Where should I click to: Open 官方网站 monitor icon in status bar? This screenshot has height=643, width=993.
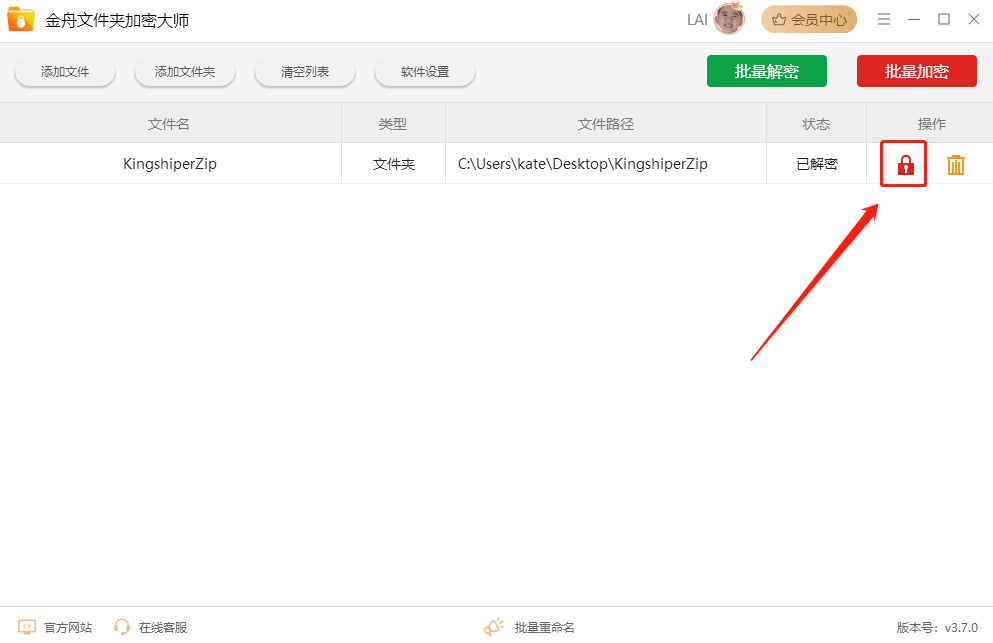tap(27, 627)
